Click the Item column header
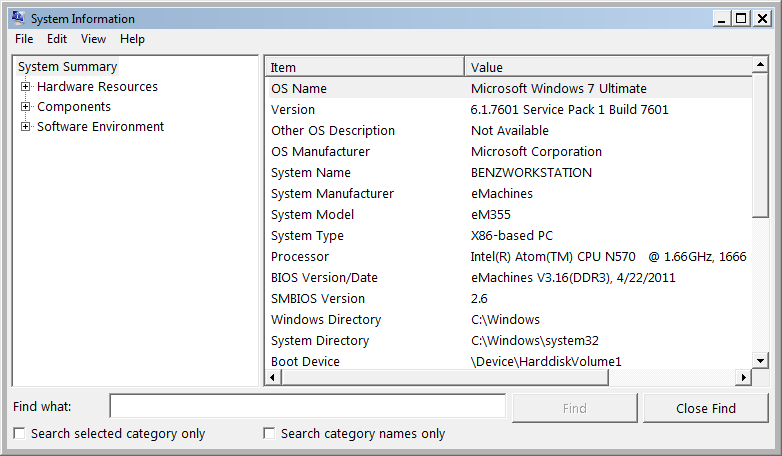 point(365,67)
